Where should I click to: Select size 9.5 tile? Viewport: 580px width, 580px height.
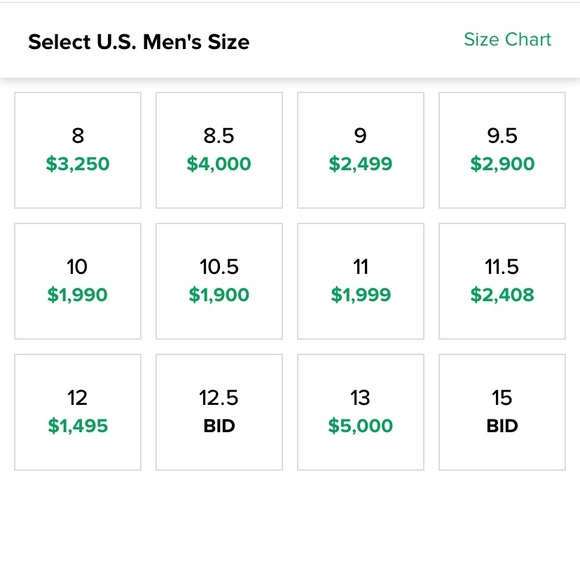(x=502, y=150)
